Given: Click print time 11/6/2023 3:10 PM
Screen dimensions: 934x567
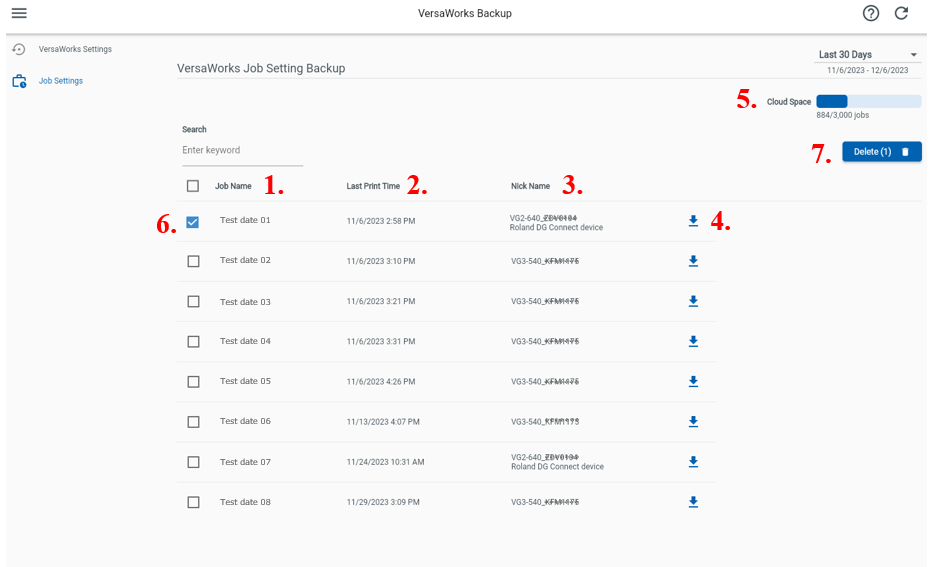Looking at the screenshot, I should coord(381,261).
